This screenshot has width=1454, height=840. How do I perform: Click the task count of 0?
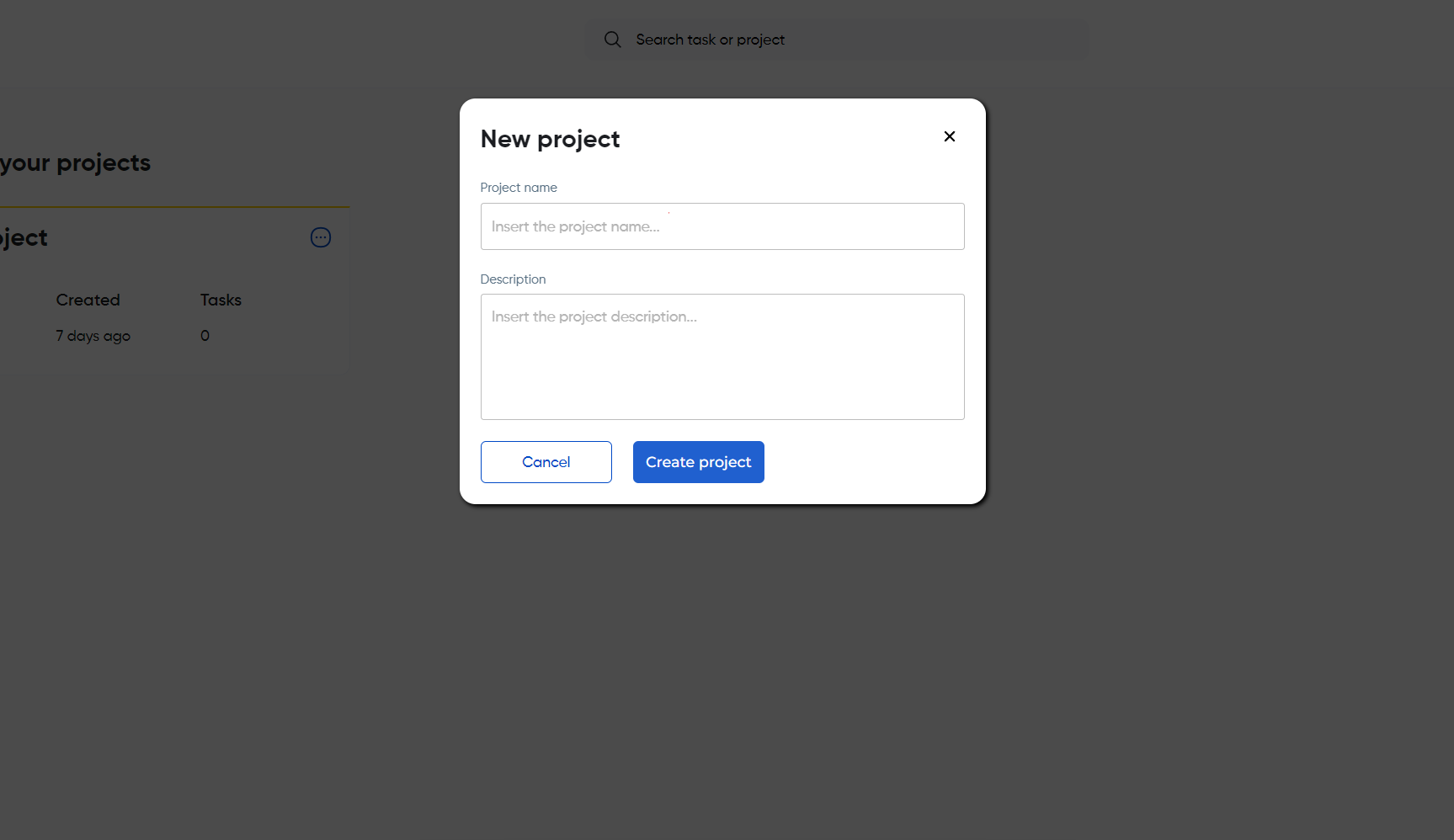tap(205, 336)
